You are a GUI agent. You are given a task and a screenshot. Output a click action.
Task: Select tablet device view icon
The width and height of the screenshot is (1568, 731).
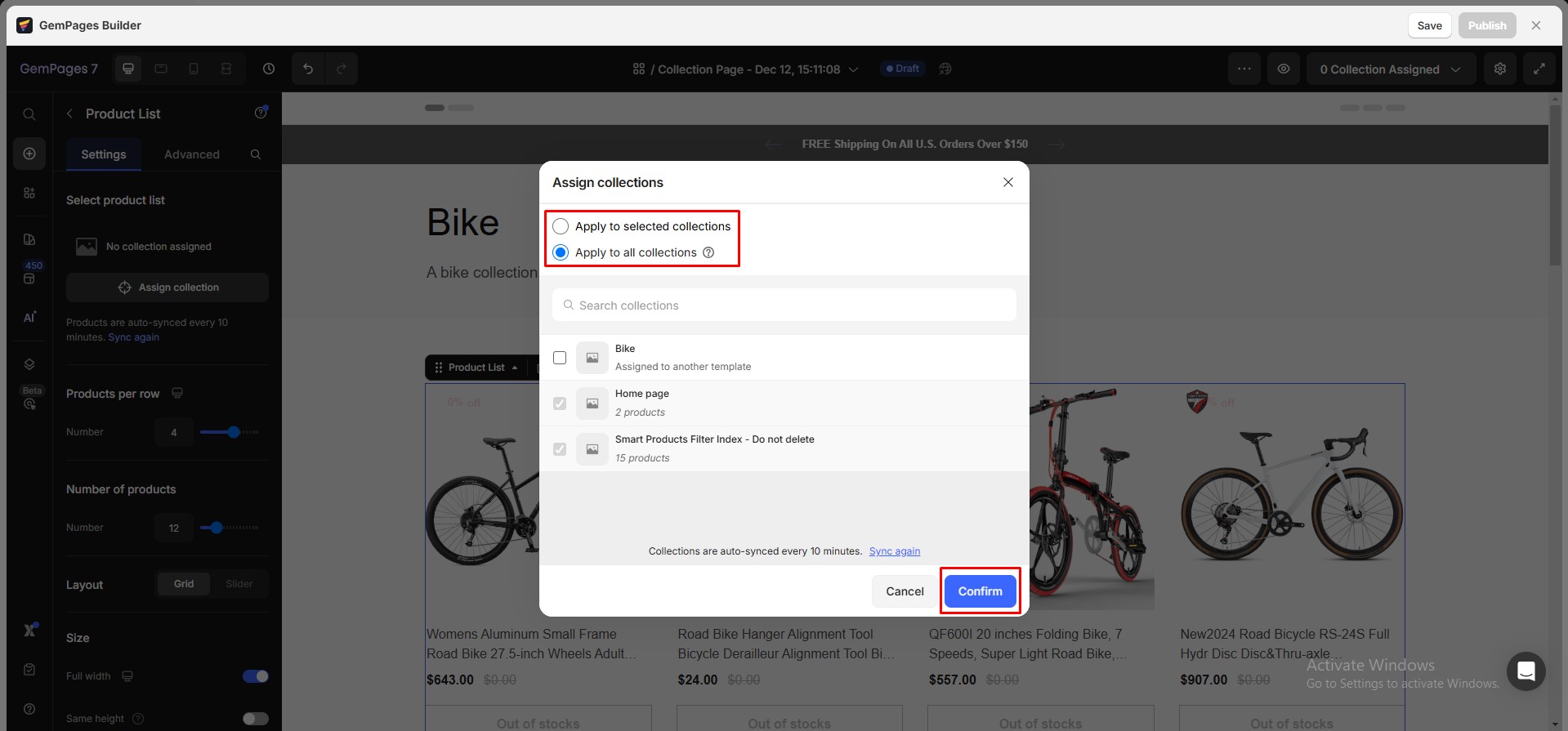pyautogui.click(x=161, y=69)
